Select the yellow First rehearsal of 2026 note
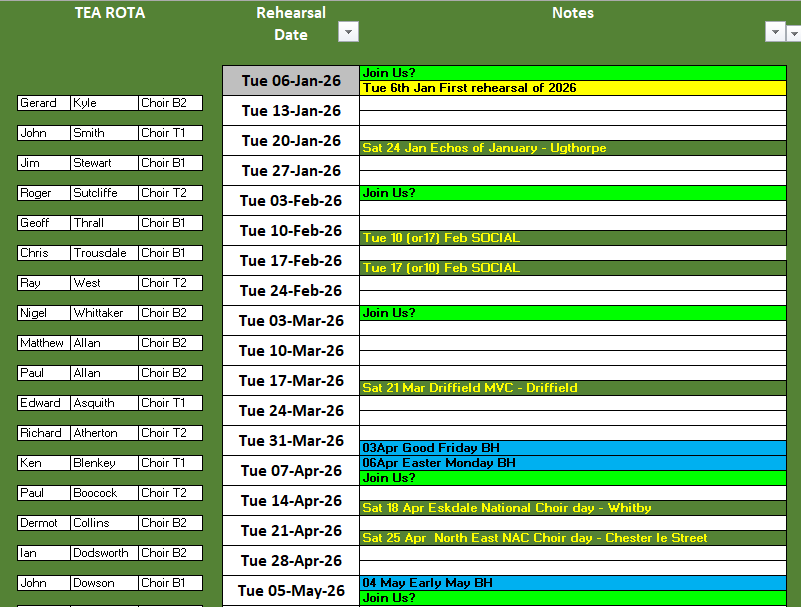 572,88
